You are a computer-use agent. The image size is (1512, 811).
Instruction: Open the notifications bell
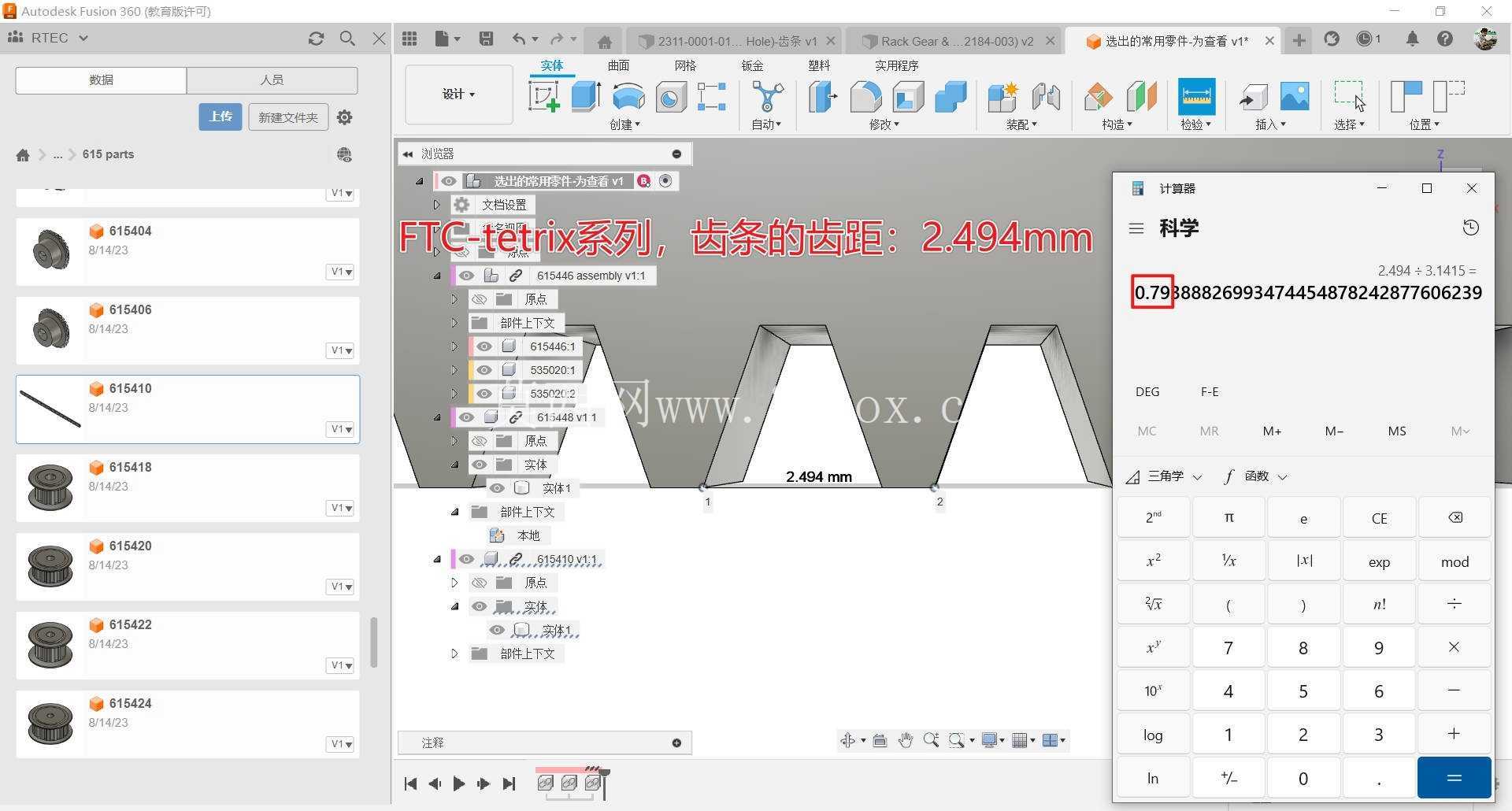[1412, 39]
